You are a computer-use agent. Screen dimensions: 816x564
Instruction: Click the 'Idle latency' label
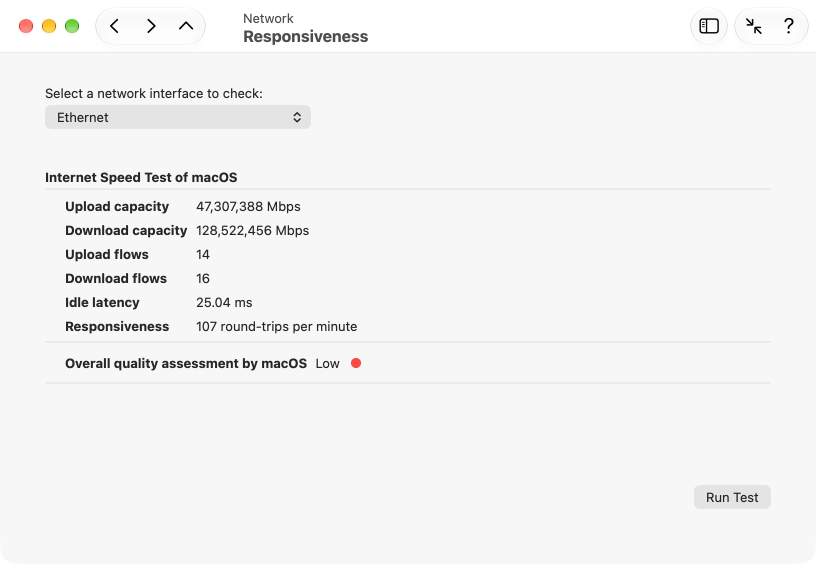coord(102,302)
